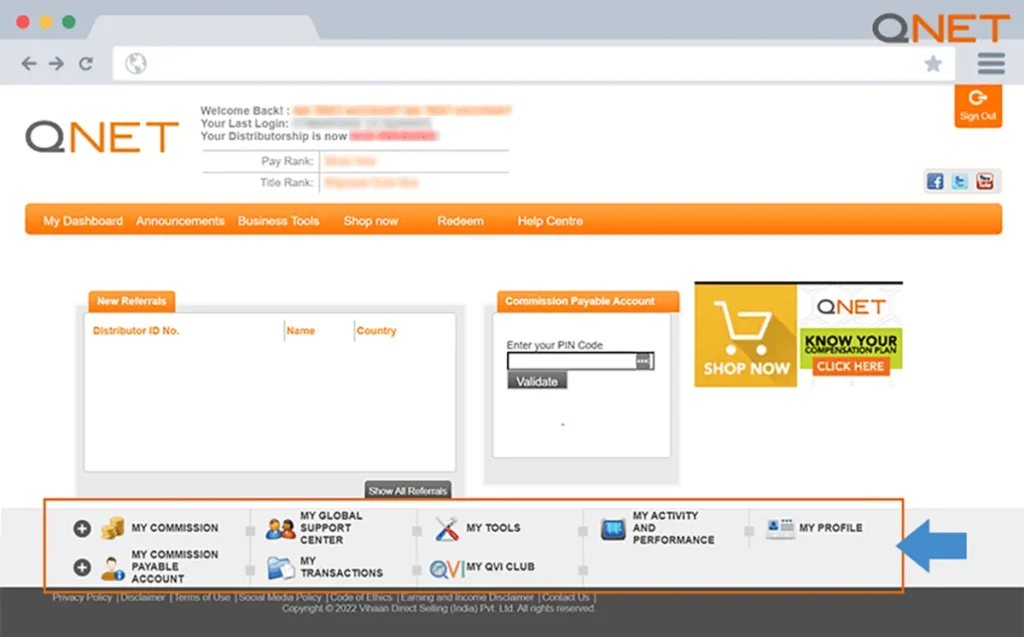The width and height of the screenshot is (1024, 637).
Task: Select the New Referrals tab header
Action: click(x=132, y=301)
